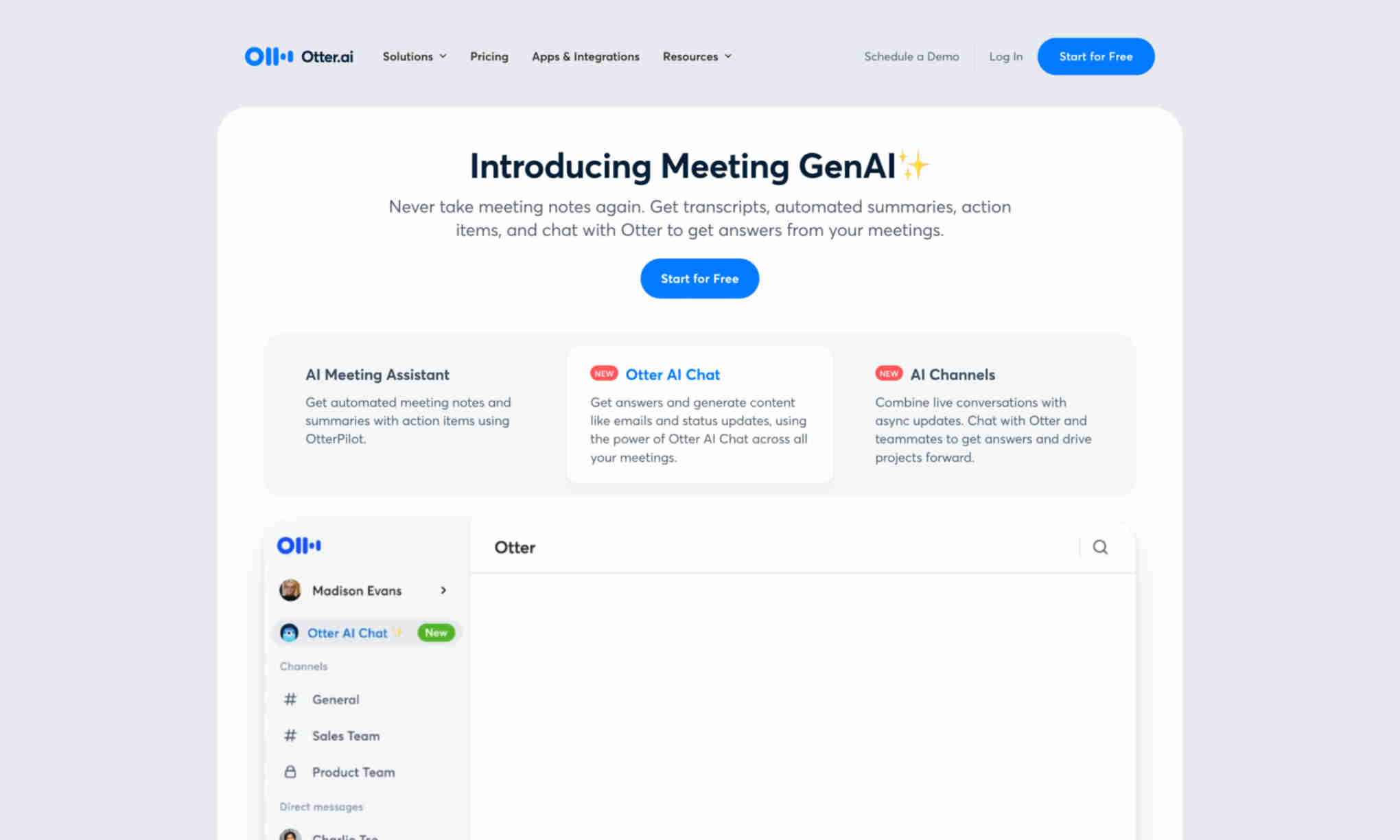Click the lock icon next to Product Team
The width and height of the screenshot is (1400, 840).
pyautogui.click(x=289, y=771)
